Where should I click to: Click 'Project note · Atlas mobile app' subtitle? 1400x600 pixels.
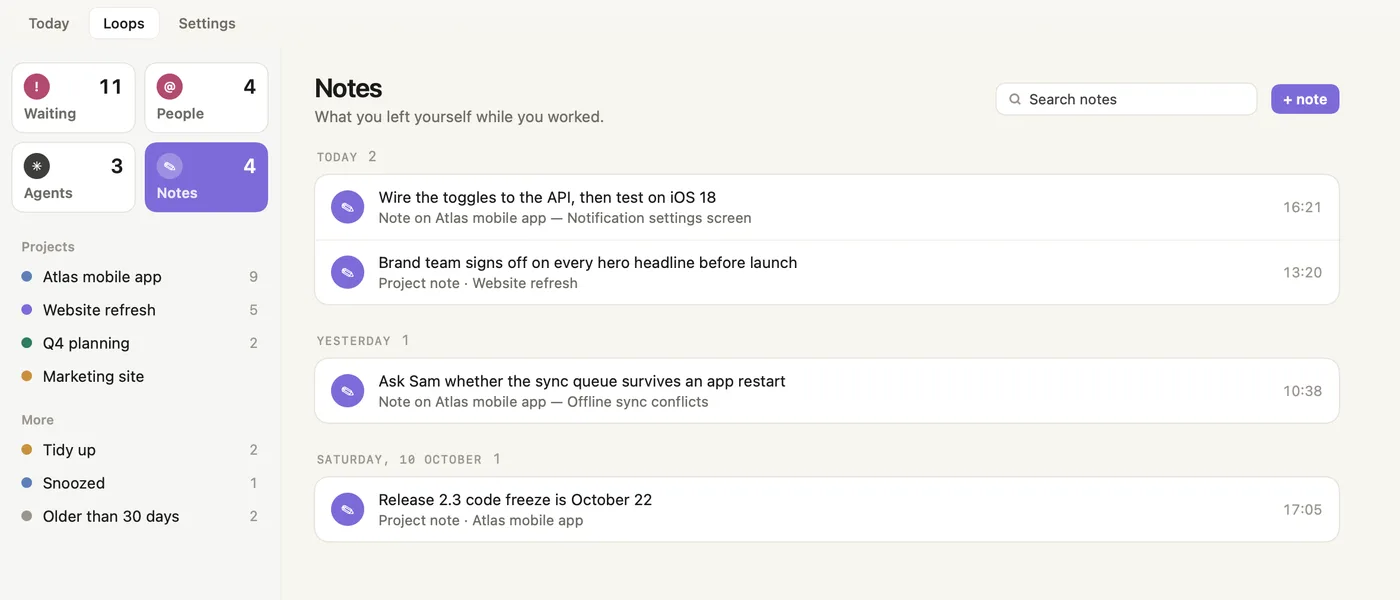click(x=481, y=520)
